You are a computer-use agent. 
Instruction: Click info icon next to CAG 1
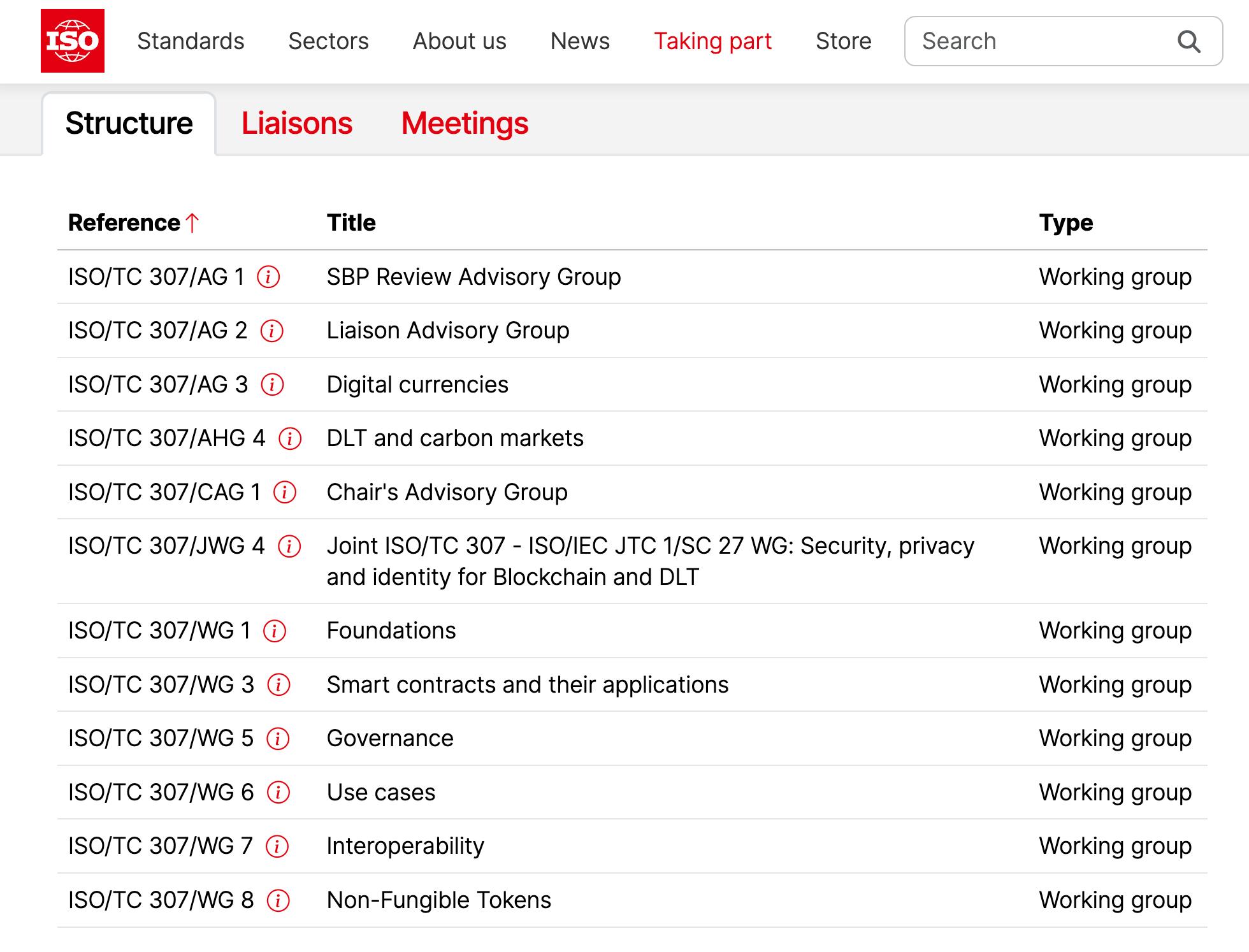click(x=285, y=493)
